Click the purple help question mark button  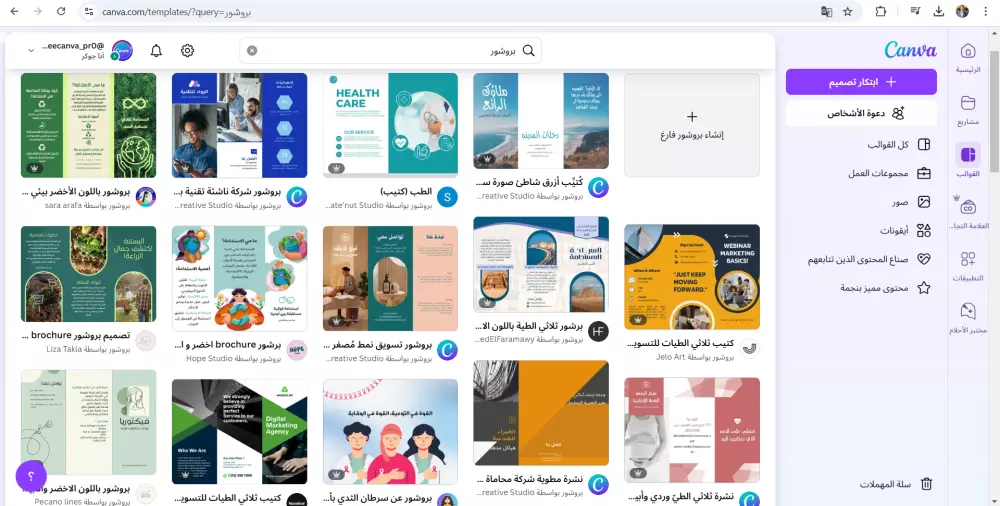pos(31,475)
